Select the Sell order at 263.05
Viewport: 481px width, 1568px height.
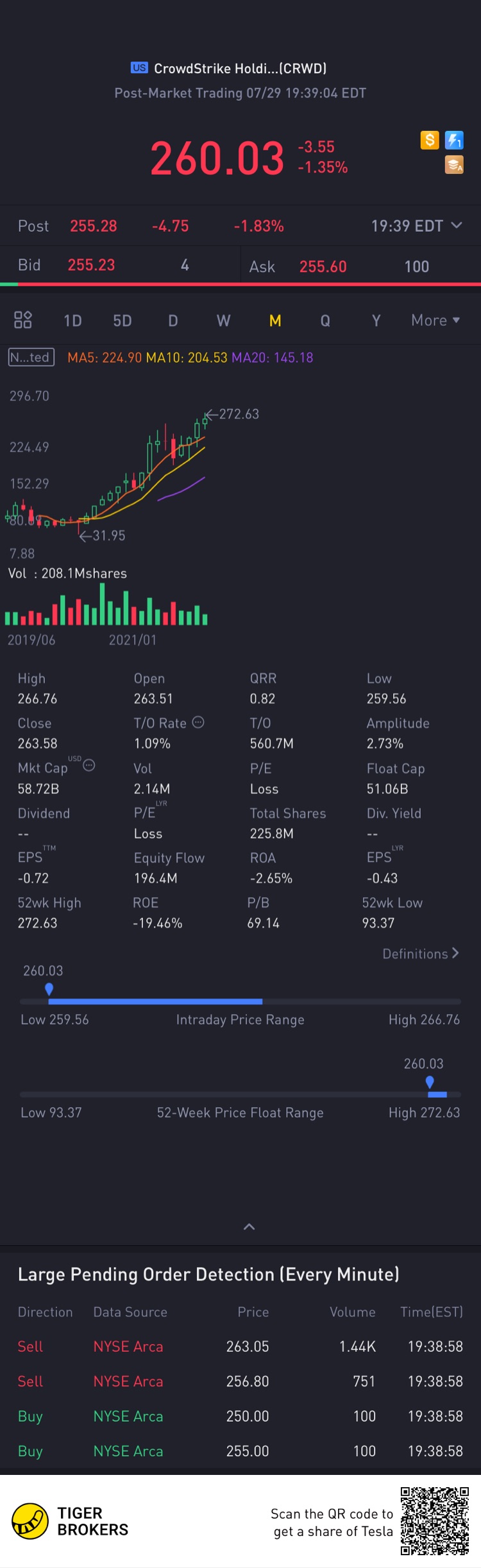(240, 1346)
